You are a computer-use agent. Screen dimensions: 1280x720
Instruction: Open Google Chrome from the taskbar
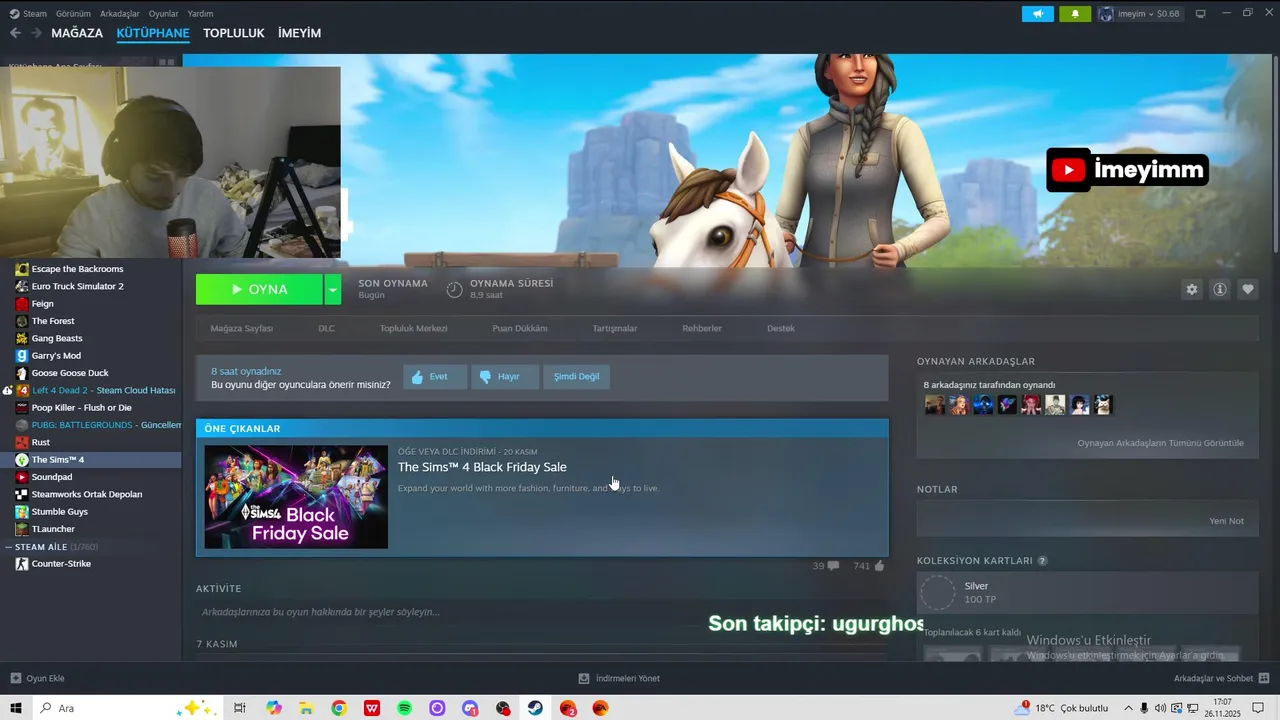tap(339, 708)
